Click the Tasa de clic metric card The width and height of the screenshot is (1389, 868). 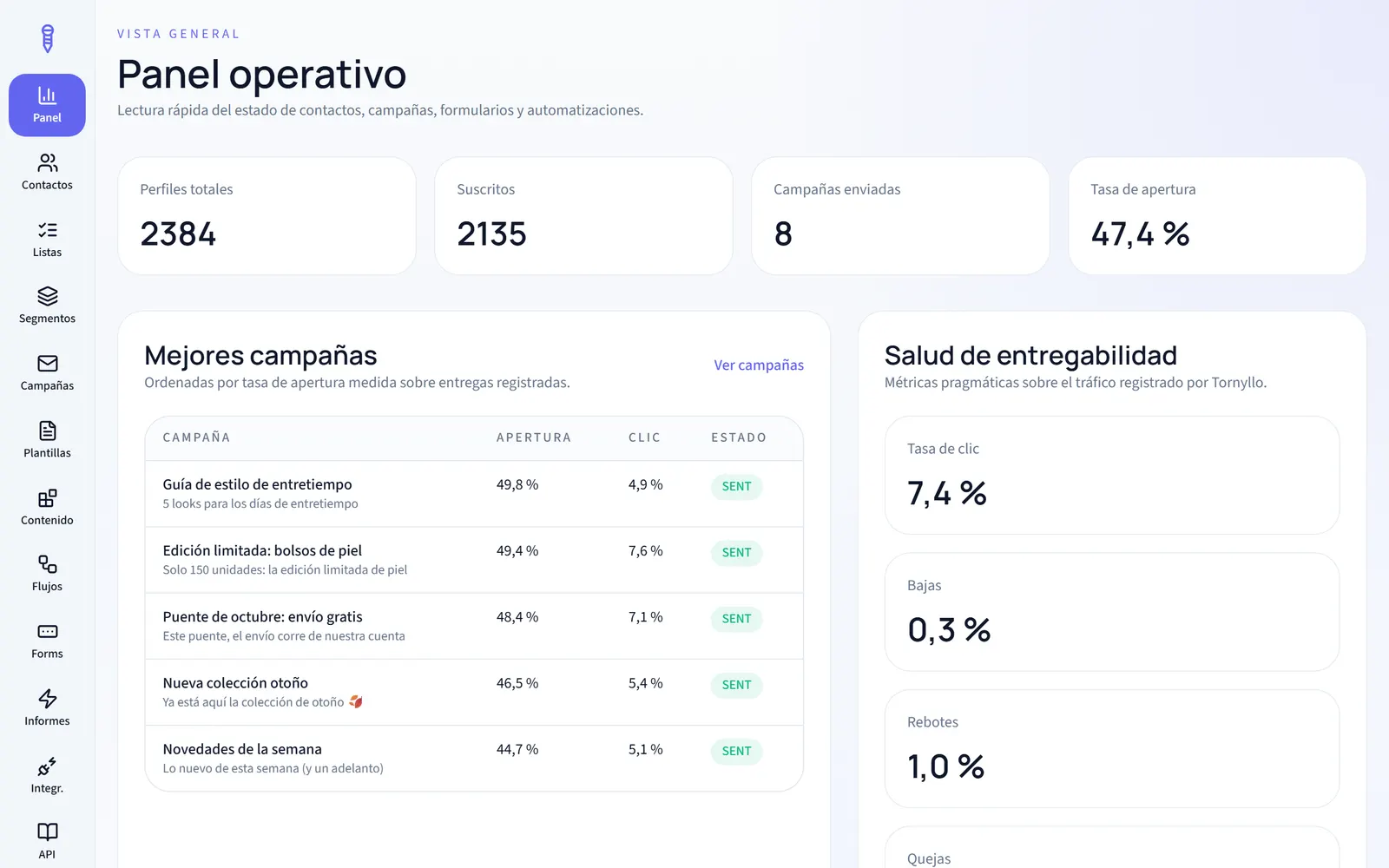(1112, 476)
